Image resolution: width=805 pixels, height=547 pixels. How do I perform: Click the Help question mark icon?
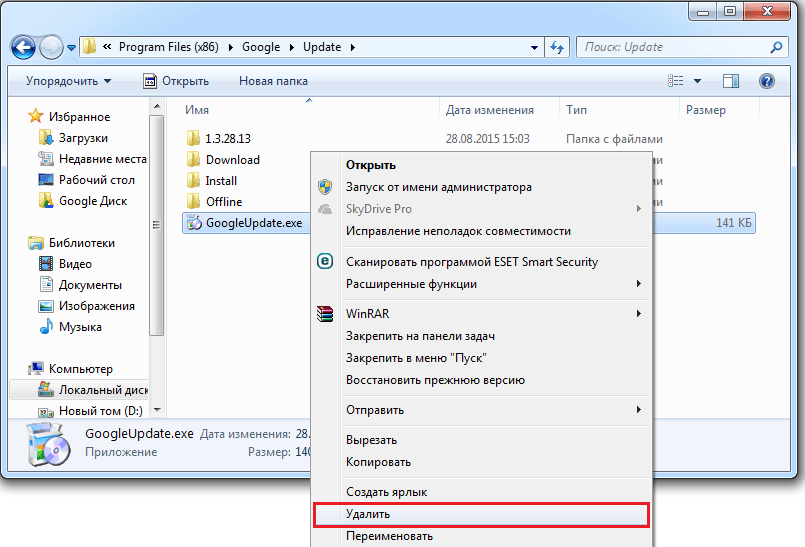767,81
